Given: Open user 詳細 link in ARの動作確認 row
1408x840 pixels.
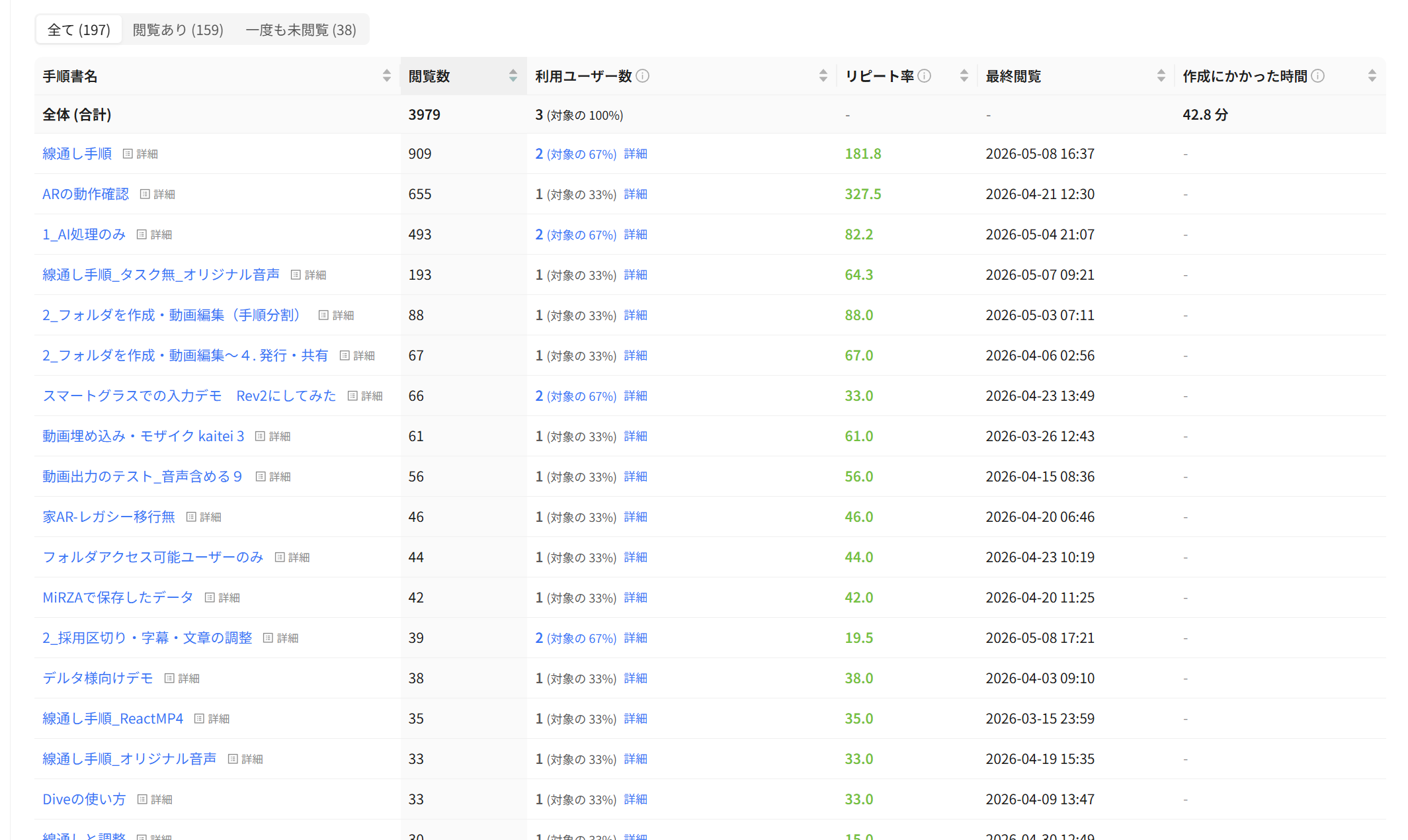Looking at the screenshot, I should click(x=636, y=194).
